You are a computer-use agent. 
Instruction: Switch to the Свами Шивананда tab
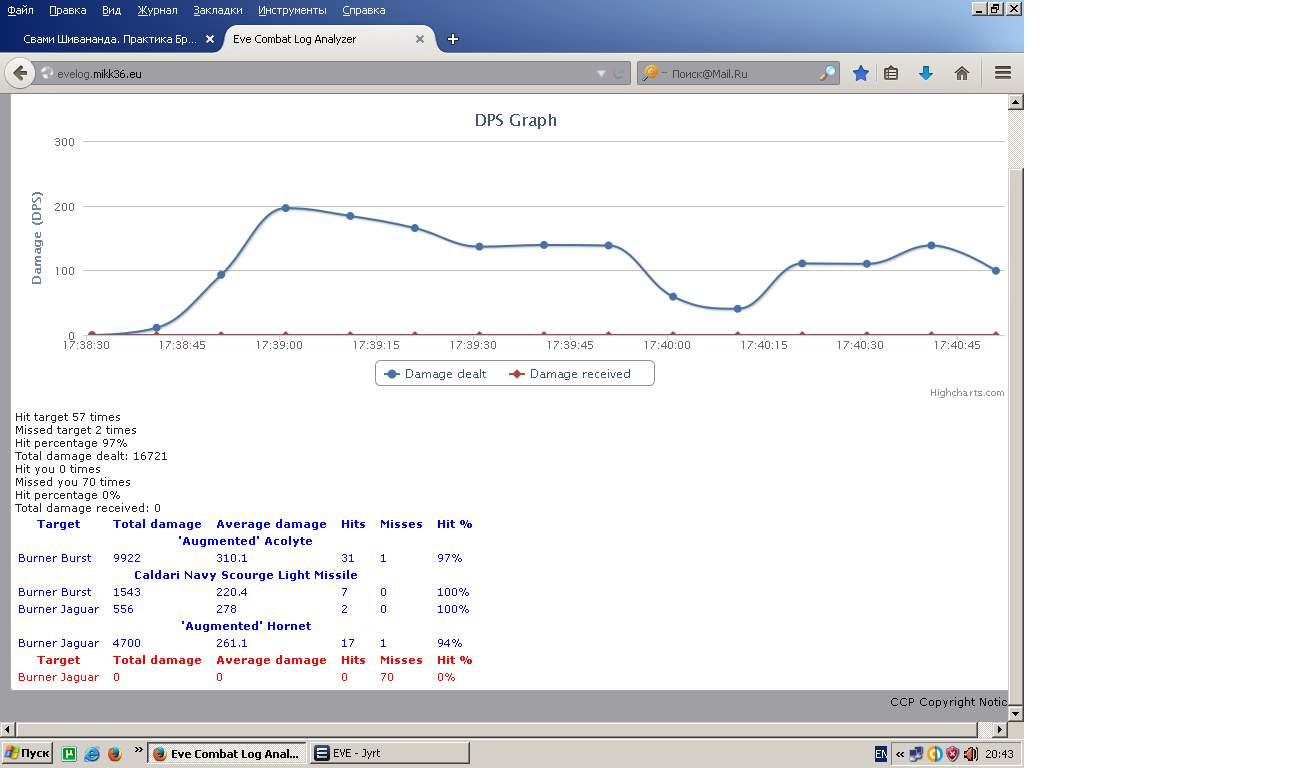pyautogui.click(x=110, y=39)
